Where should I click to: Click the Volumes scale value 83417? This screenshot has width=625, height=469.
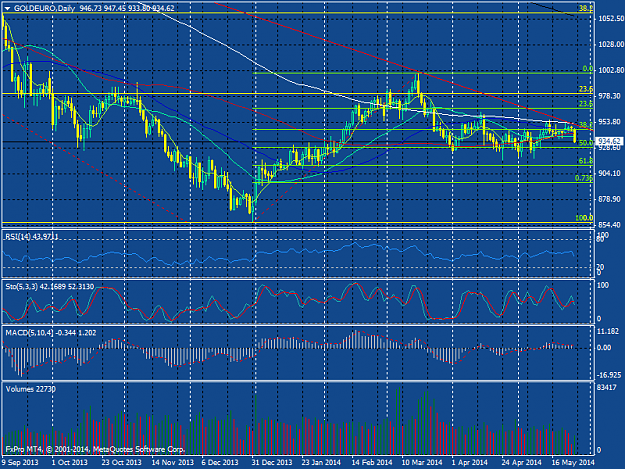point(608,387)
